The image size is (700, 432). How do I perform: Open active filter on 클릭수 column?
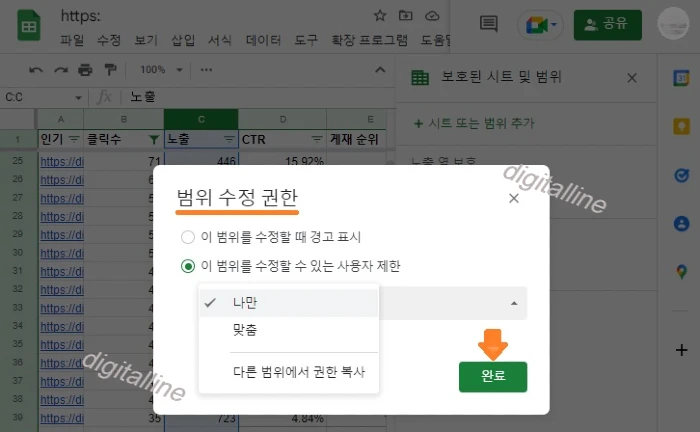coord(154,140)
